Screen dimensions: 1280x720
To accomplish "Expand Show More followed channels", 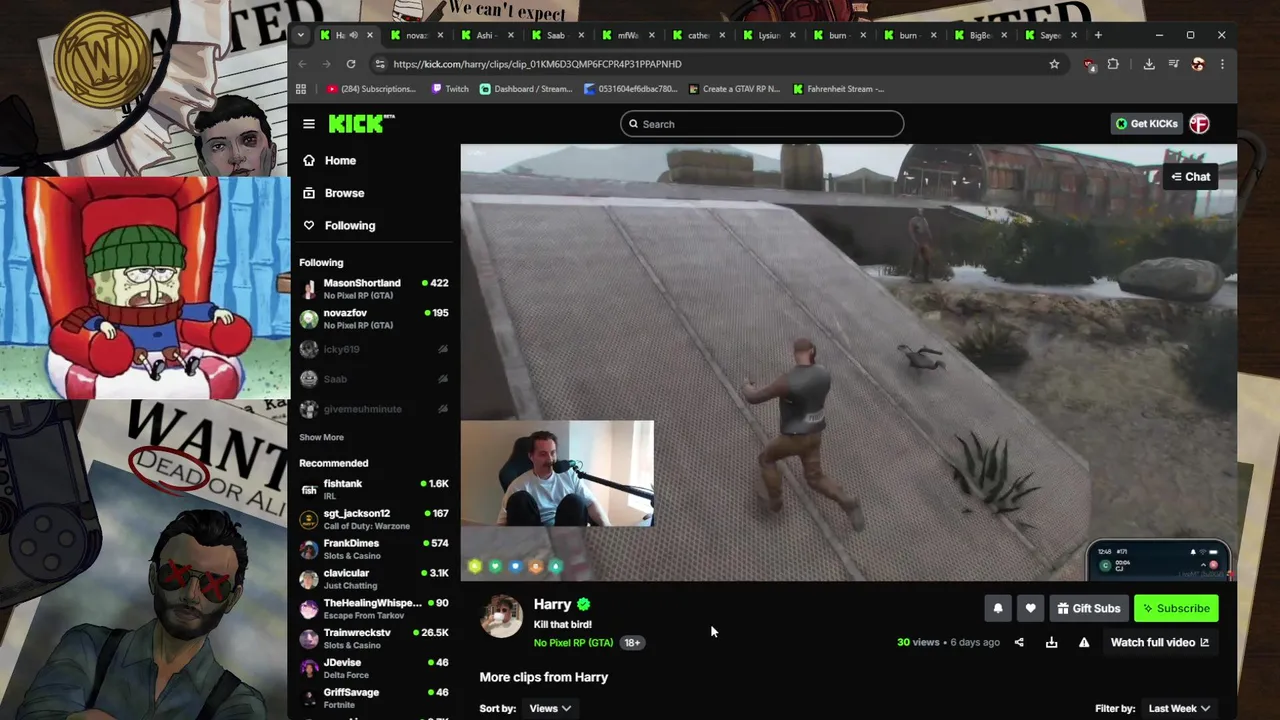I will coord(321,437).
